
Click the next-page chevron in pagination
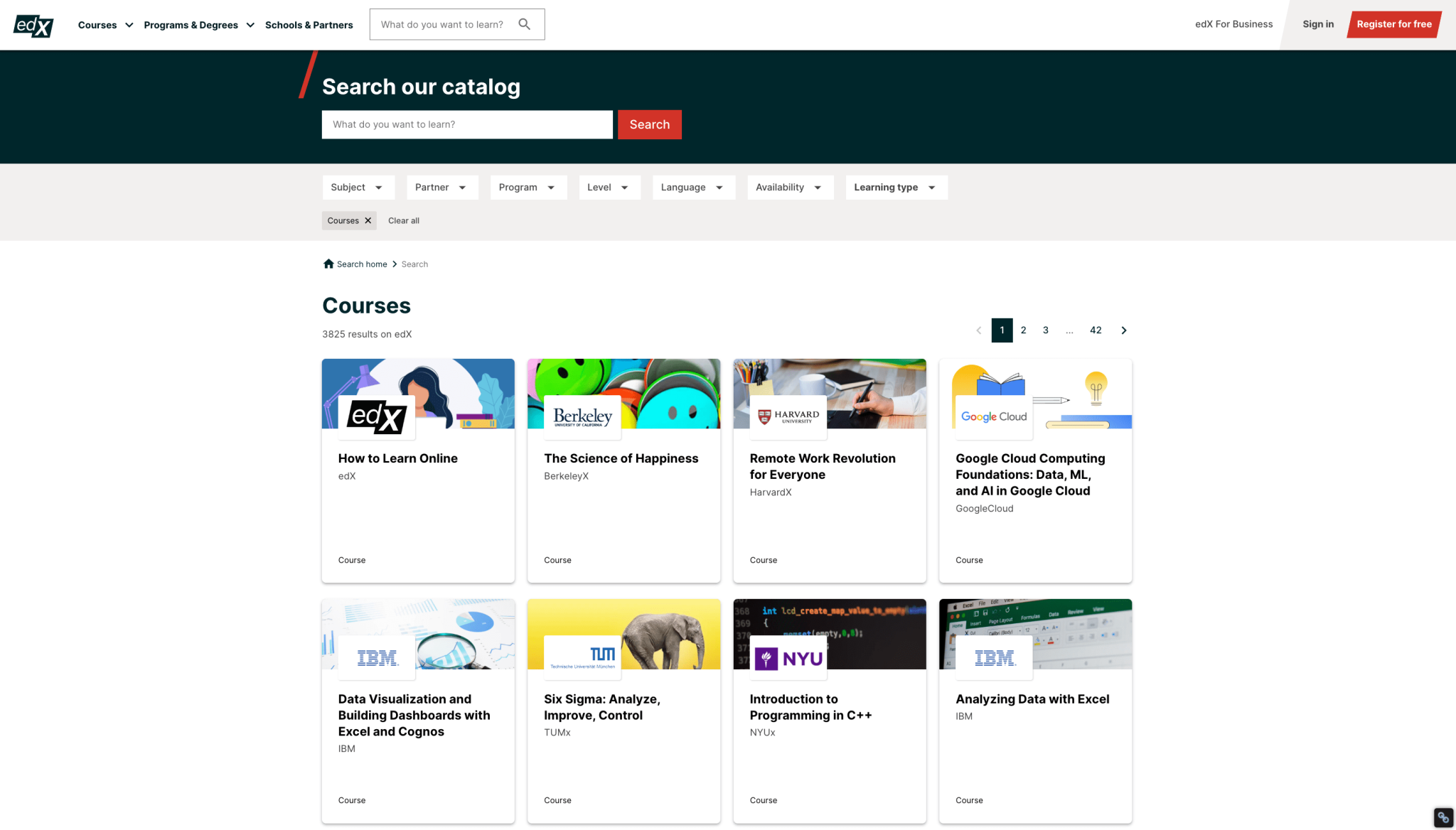point(1123,330)
